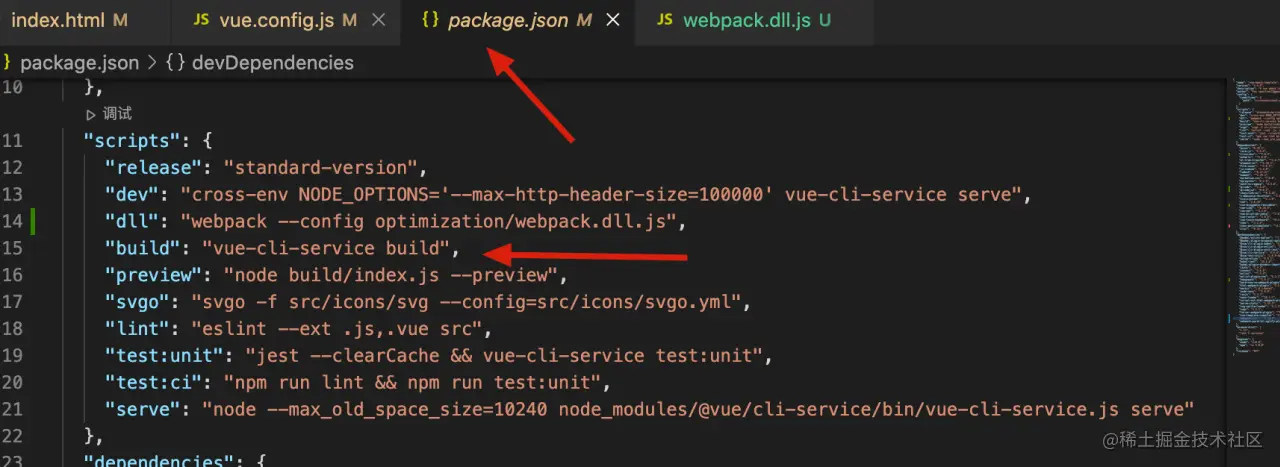Click the svgo -f src/icons/svg command
This screenshot has height=467, width=1280.
click(x=465, y=301)
